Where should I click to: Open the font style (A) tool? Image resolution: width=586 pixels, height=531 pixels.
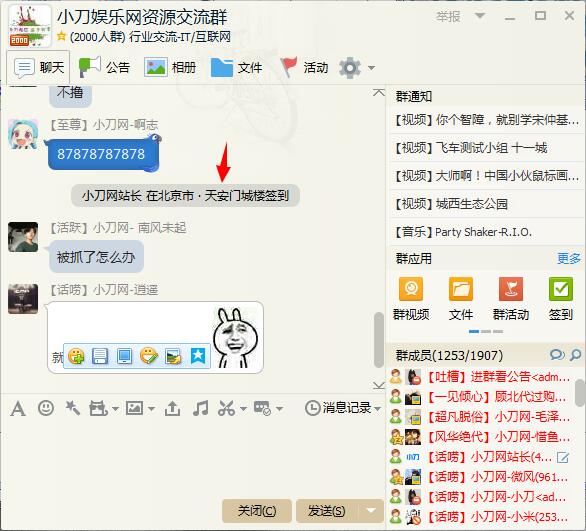[18, 408]
